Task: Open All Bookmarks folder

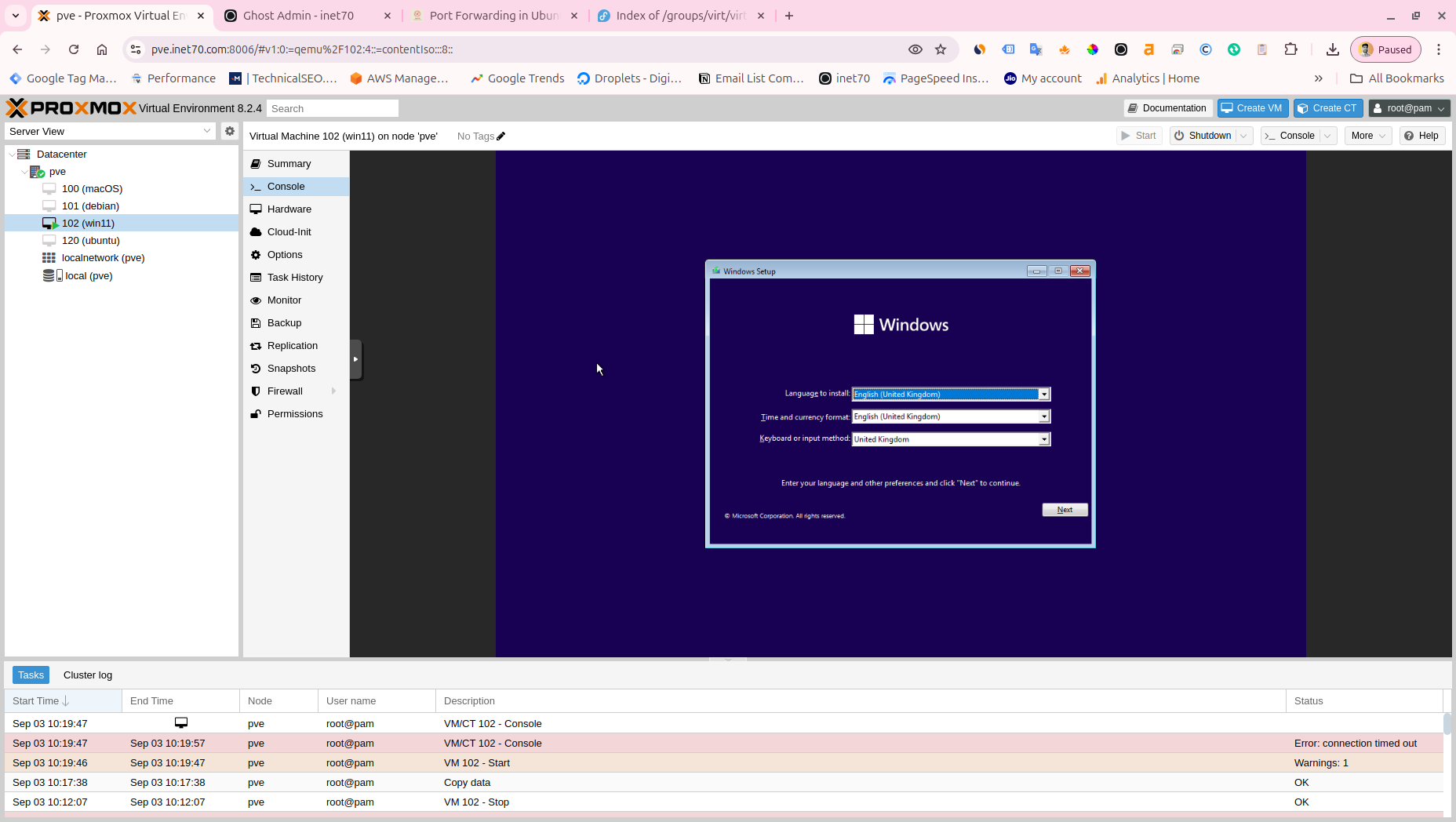Action: click(x=1397, y=78)
